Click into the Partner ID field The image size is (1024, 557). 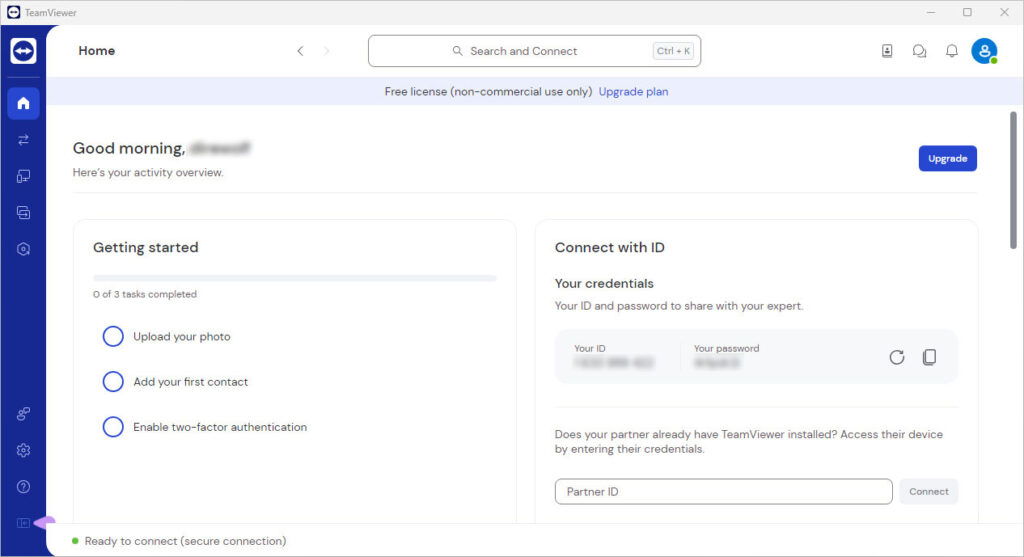tap(724, 492)
